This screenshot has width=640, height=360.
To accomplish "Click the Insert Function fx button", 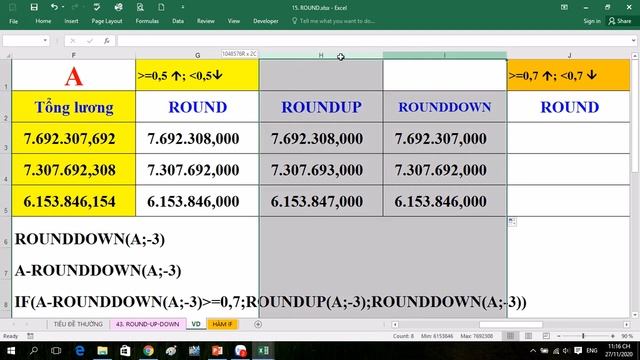I will [107, 40].
